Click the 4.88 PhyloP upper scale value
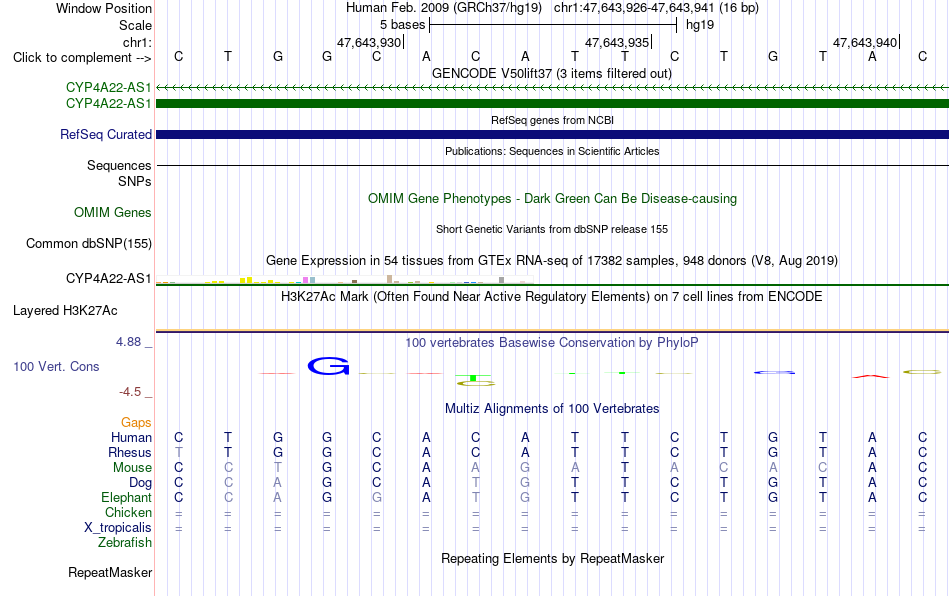 128,342
